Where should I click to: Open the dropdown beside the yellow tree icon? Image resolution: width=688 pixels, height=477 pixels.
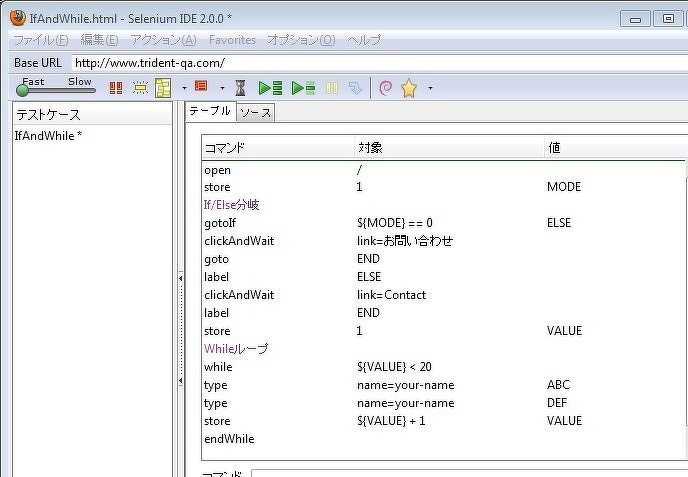(184, 88)
